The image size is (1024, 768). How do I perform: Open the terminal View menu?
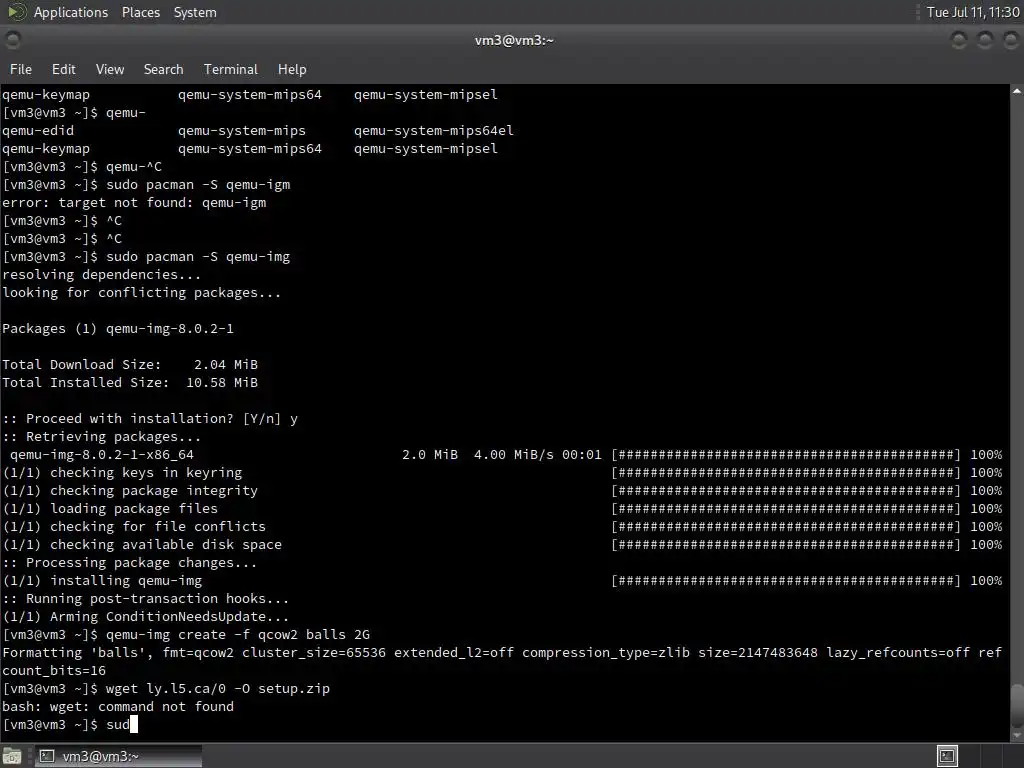click(110, 69)
